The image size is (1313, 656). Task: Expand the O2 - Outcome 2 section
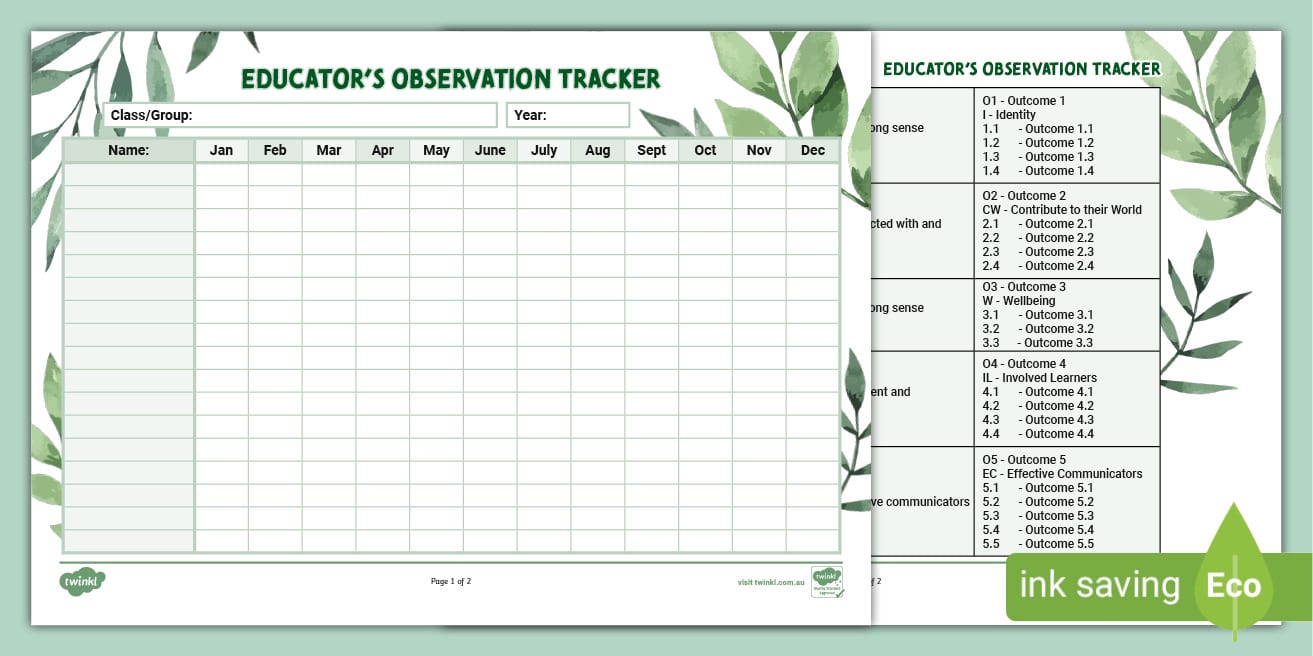click(1065, 230)
